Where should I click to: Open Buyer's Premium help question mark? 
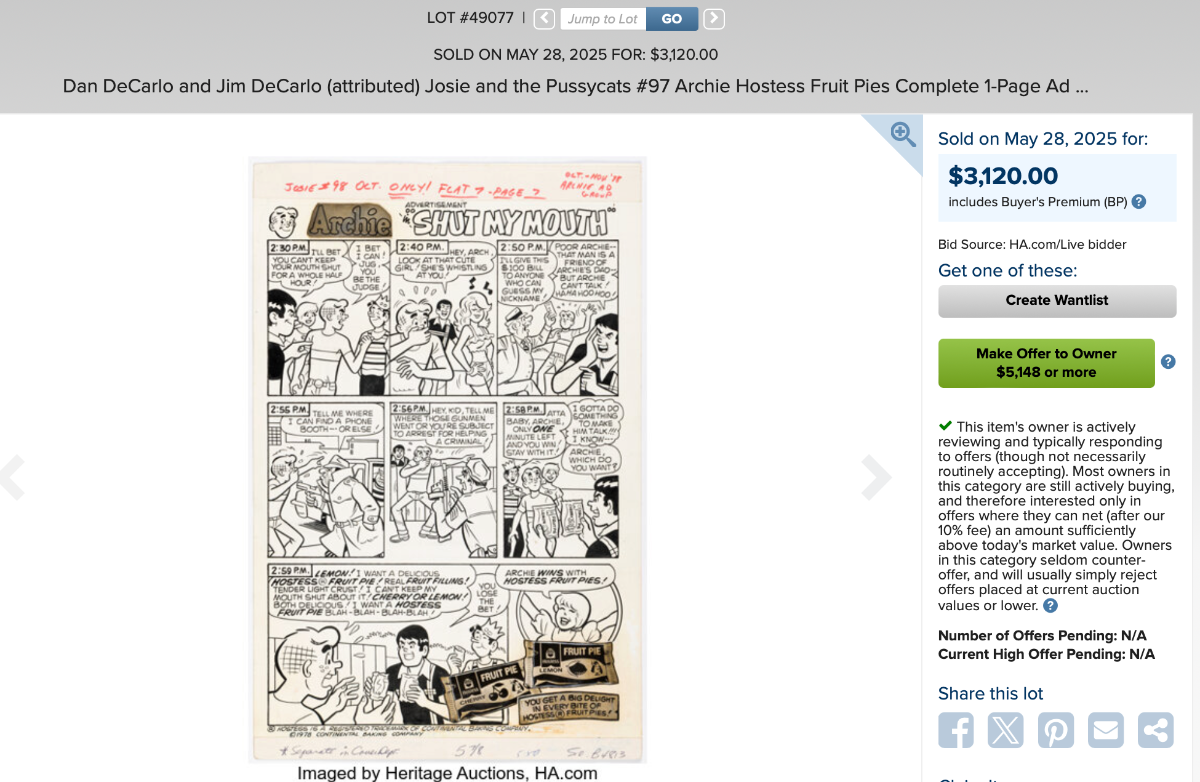(1139, 202)
